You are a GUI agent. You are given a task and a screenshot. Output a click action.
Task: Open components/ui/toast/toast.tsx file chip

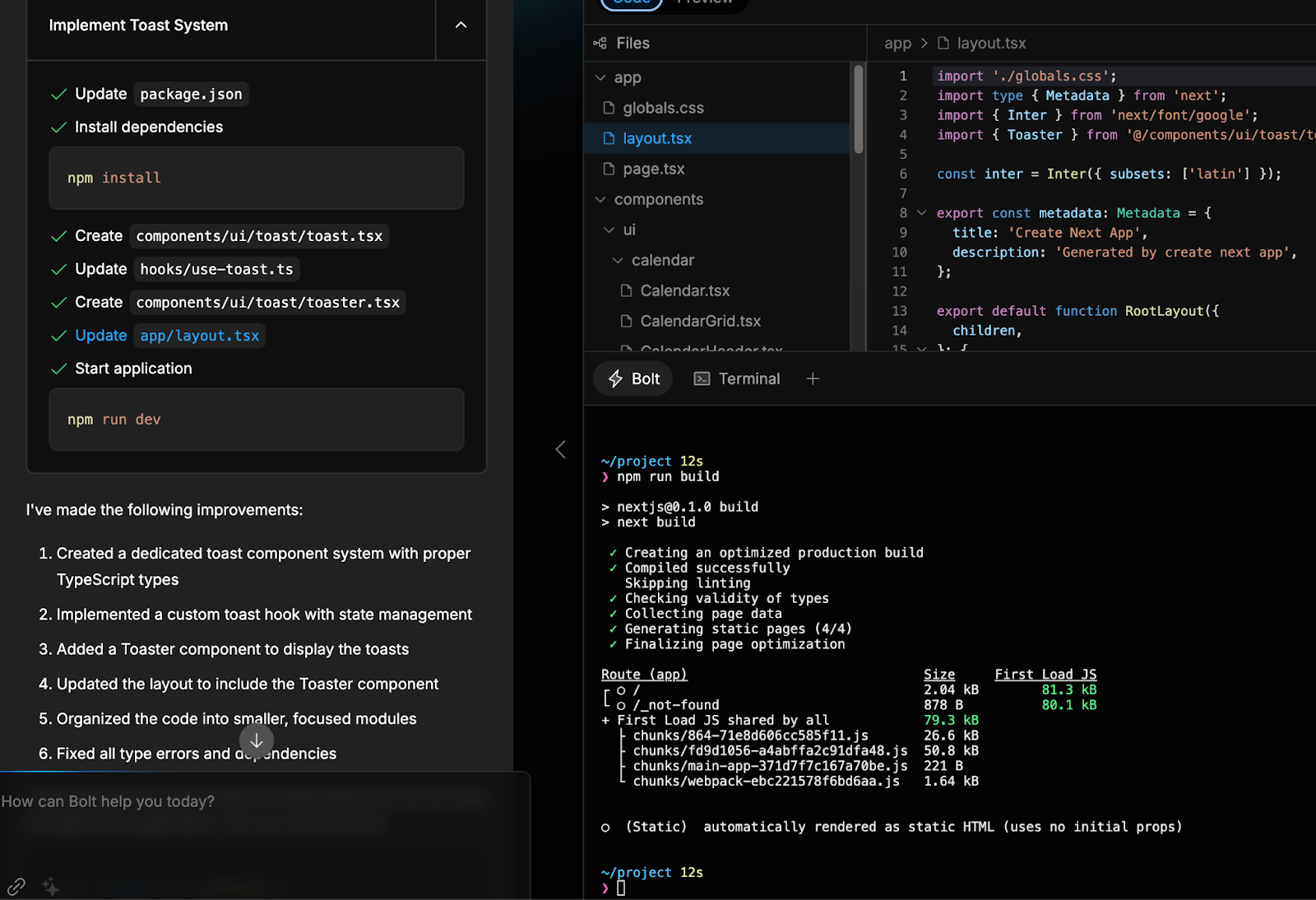259,236
